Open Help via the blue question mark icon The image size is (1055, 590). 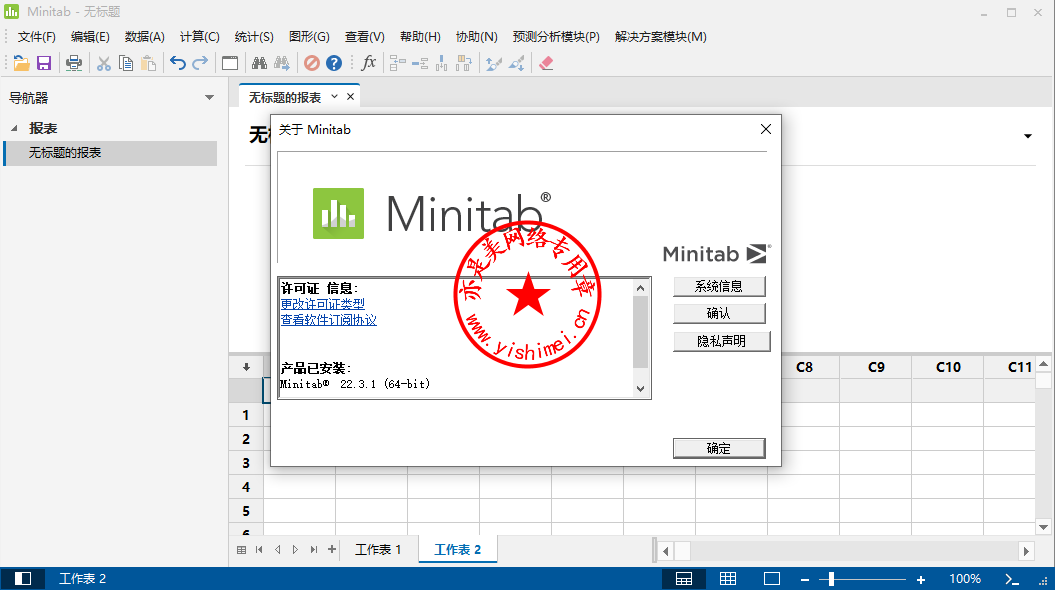(x=334, y=63)
